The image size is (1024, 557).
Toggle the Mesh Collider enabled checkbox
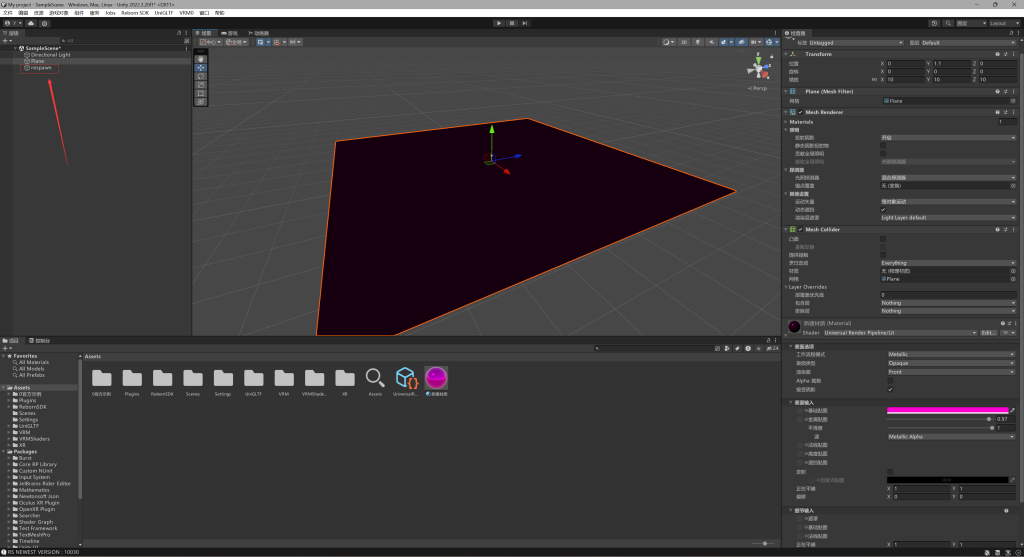(800, 229)
